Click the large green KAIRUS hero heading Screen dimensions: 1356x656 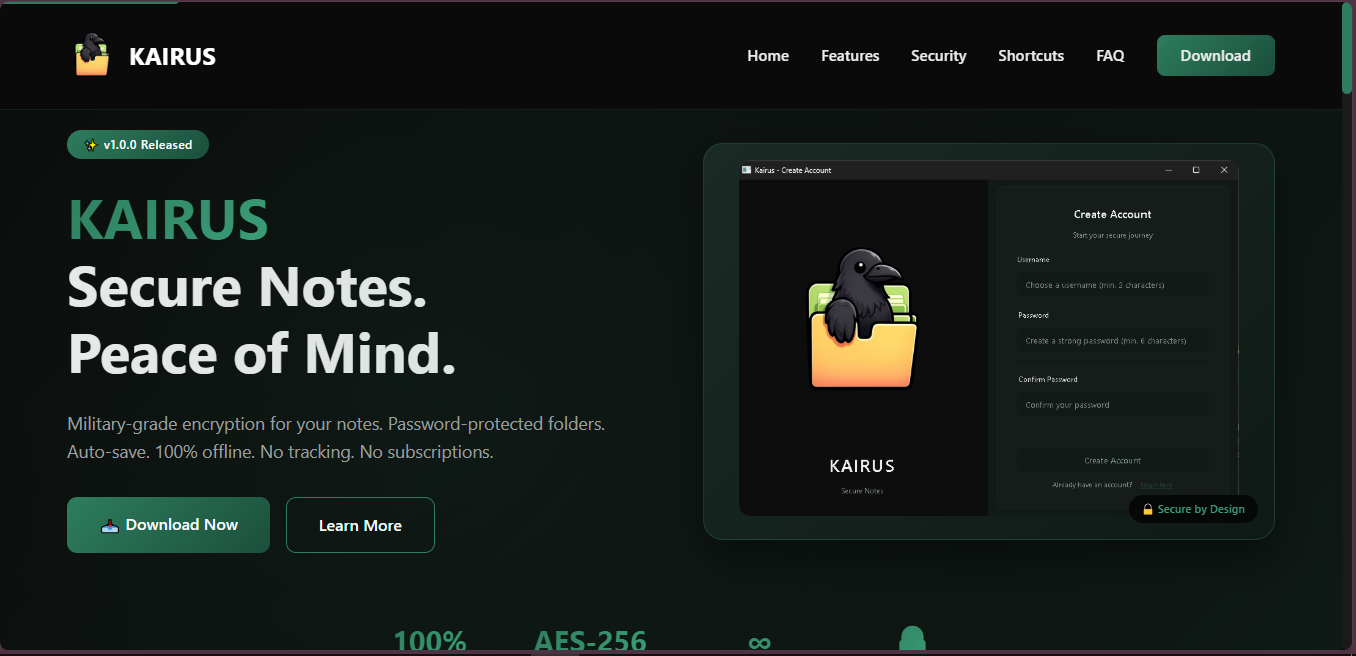168,219
